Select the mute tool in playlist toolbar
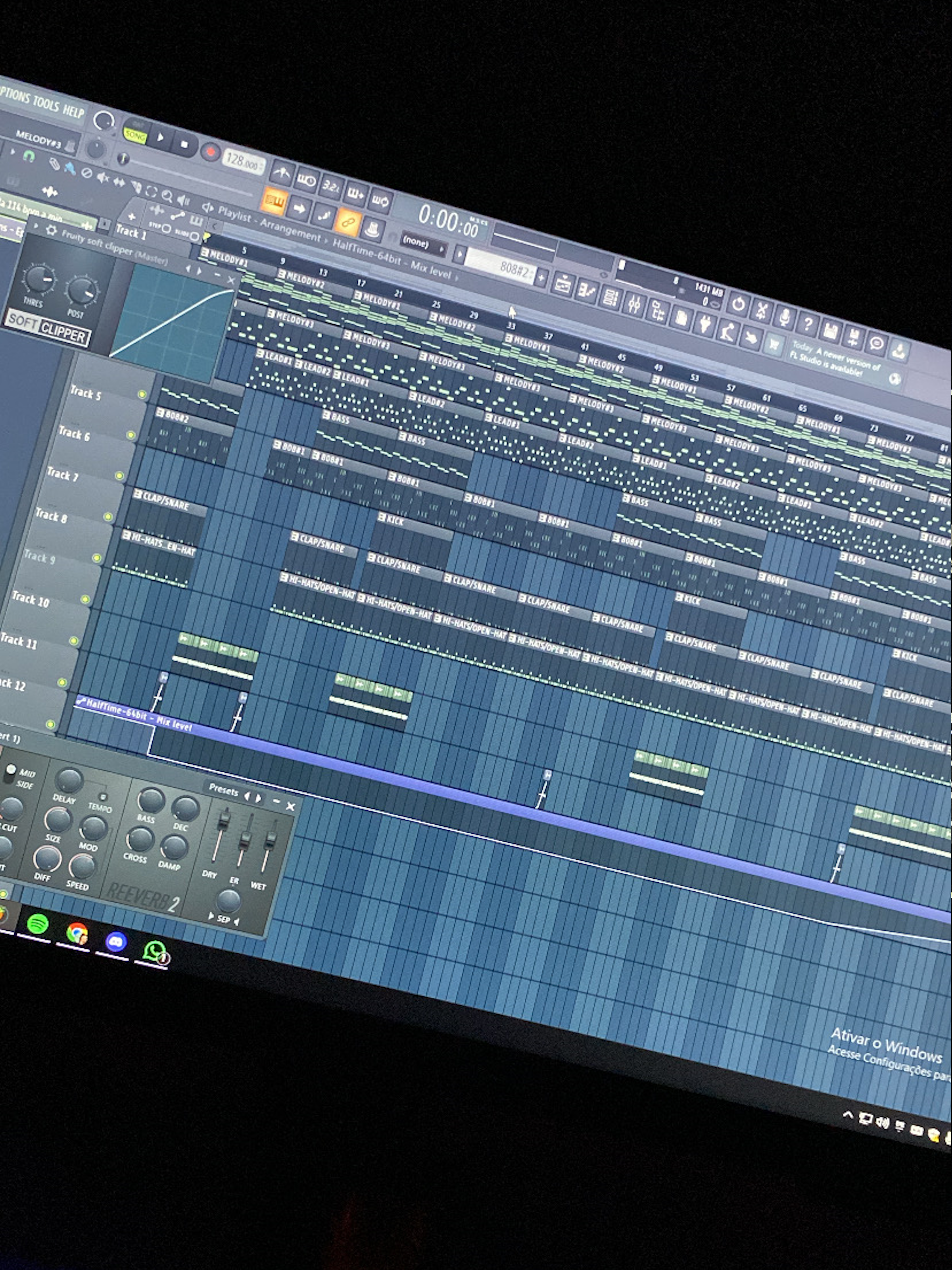 pyautogui.click(x=103, y=178)
